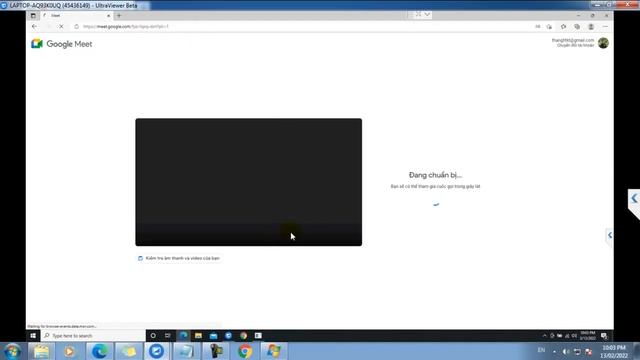Click the remote taskbar clock
The image size is (640, 360).
coord(588,336)
